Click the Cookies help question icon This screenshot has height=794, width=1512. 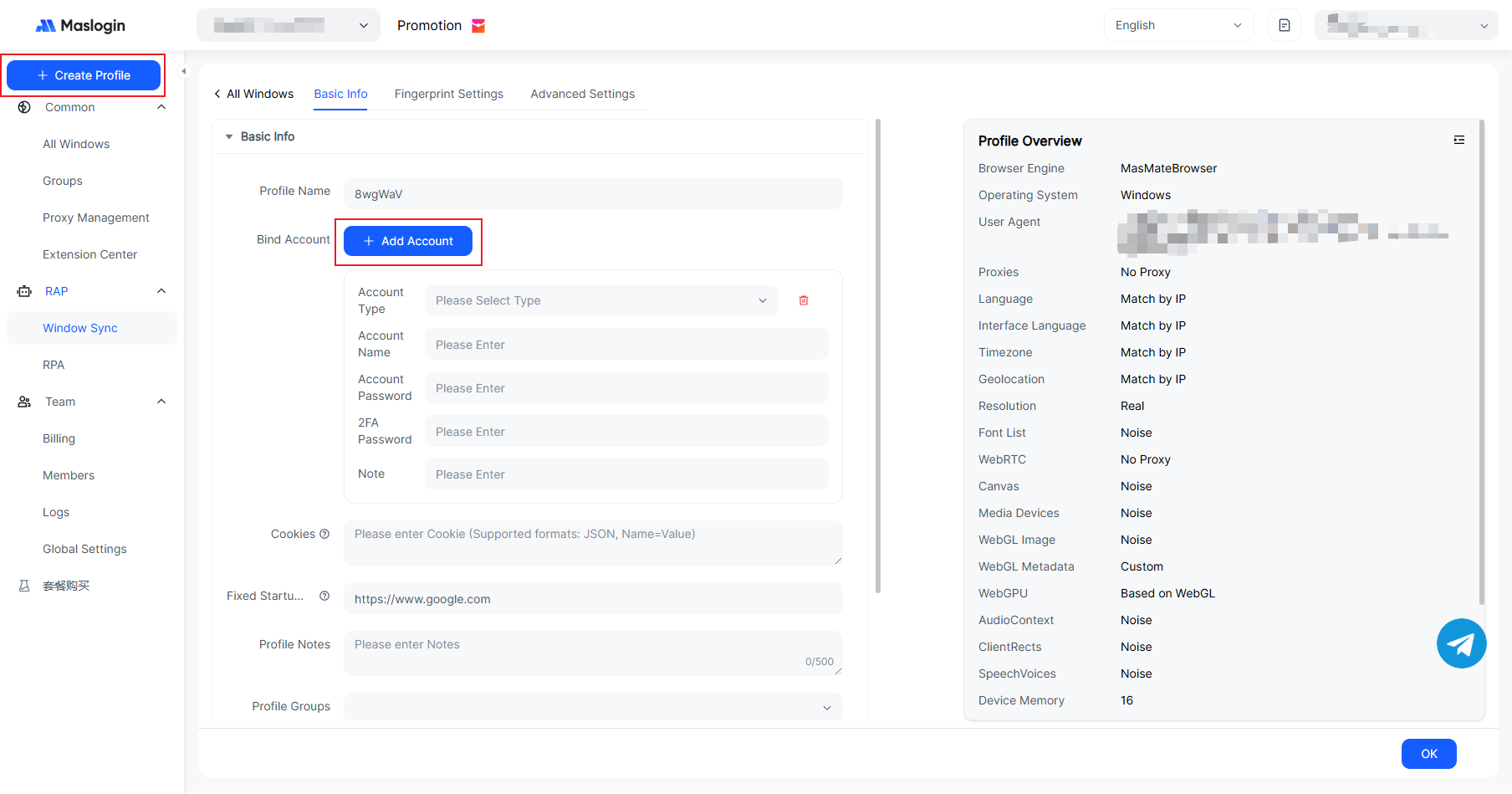324,534
